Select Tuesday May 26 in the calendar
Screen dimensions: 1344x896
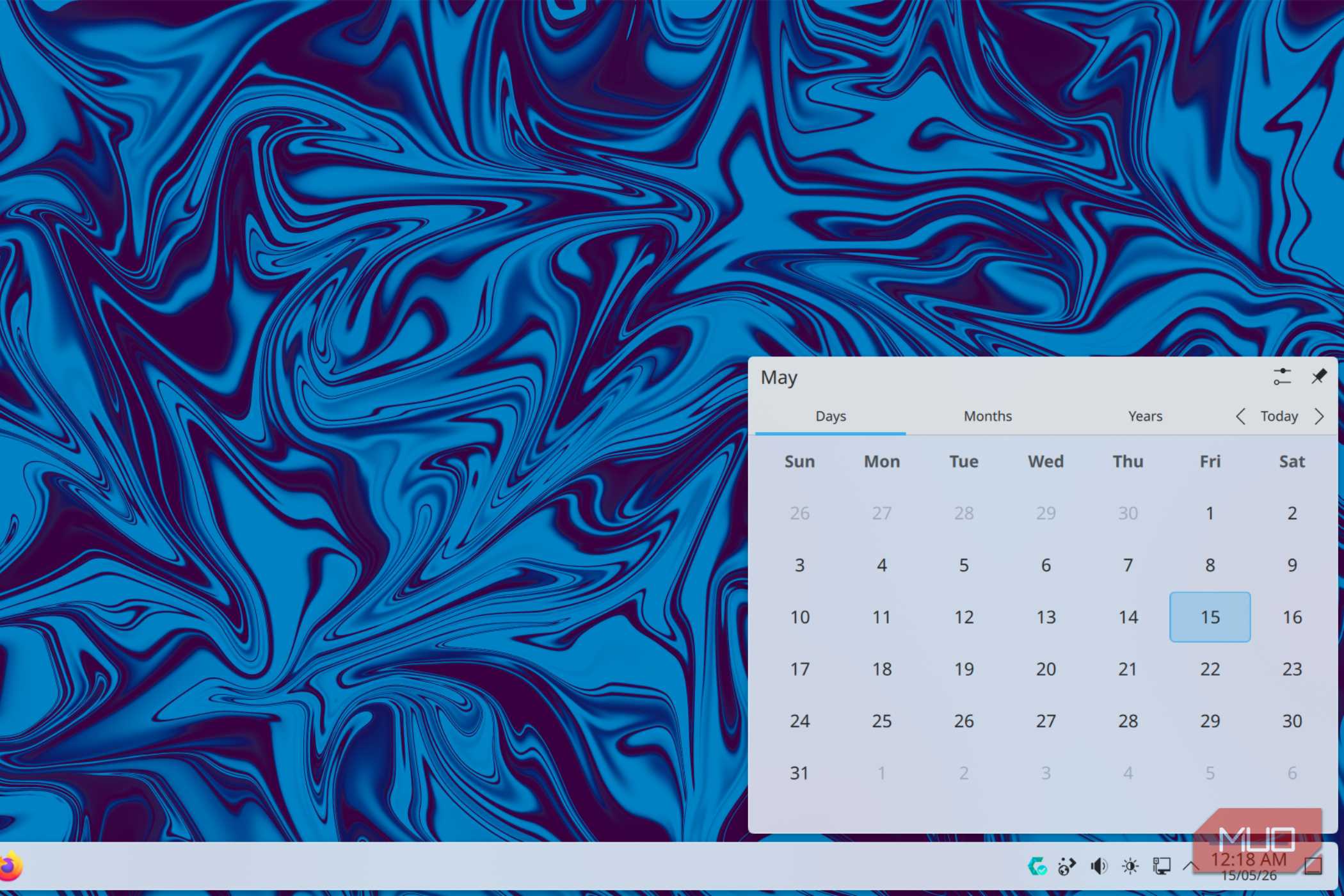pyautogui.click(x=964, y=721)
